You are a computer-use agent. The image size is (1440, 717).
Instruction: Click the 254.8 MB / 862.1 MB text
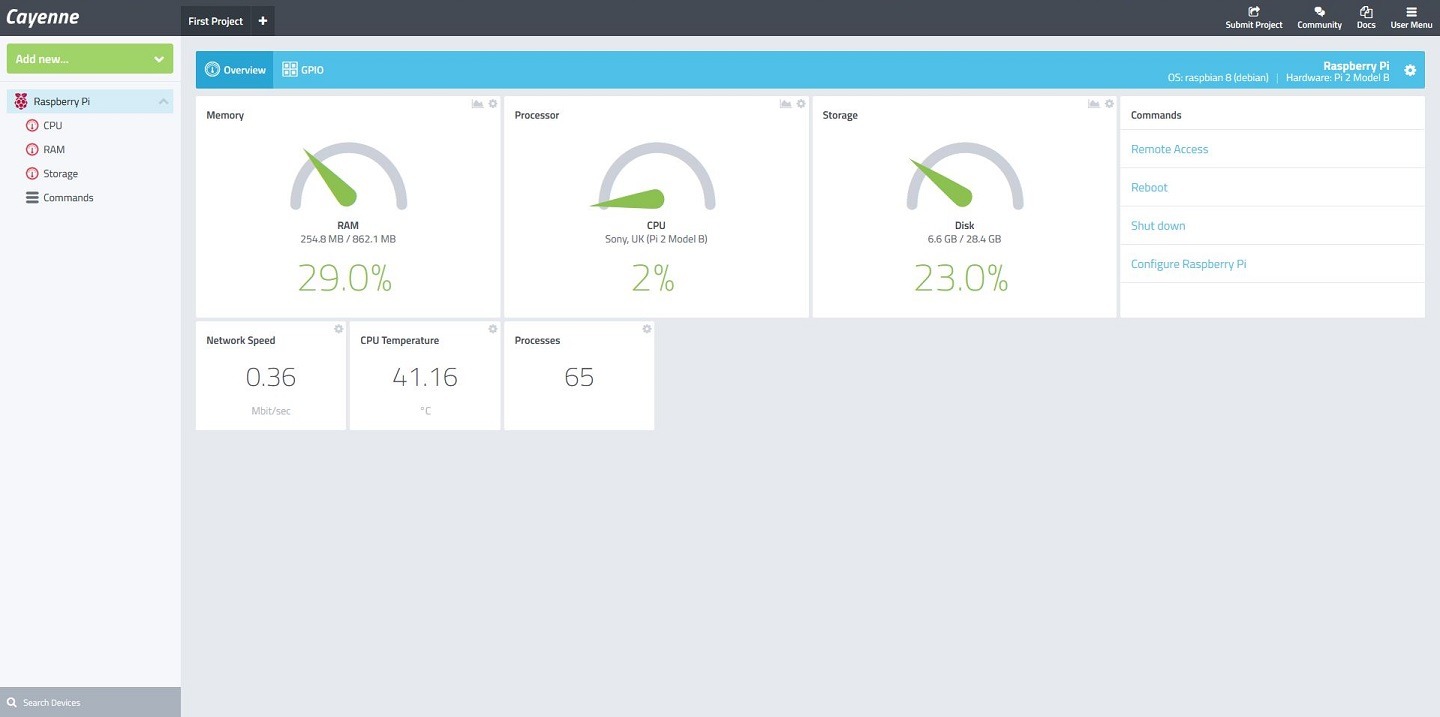coord(348,239)
